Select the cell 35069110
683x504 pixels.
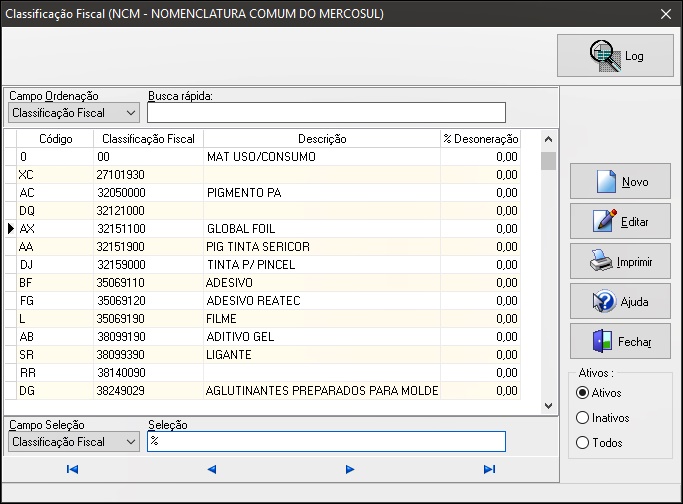[148, 283]
